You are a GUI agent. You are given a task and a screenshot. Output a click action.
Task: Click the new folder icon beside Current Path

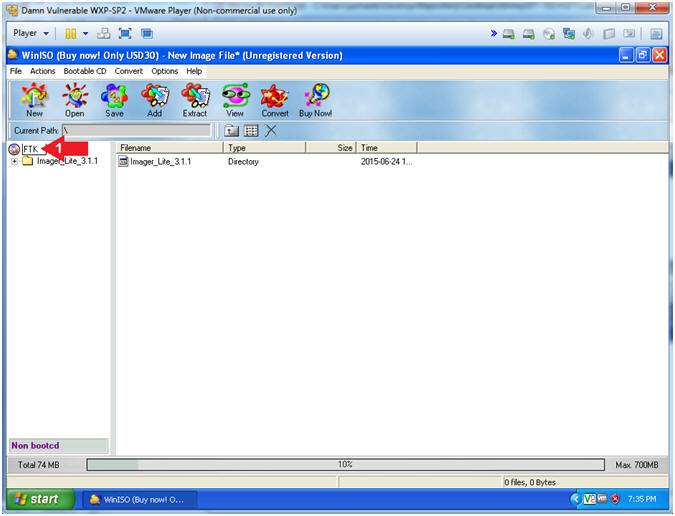click(232, 130)
